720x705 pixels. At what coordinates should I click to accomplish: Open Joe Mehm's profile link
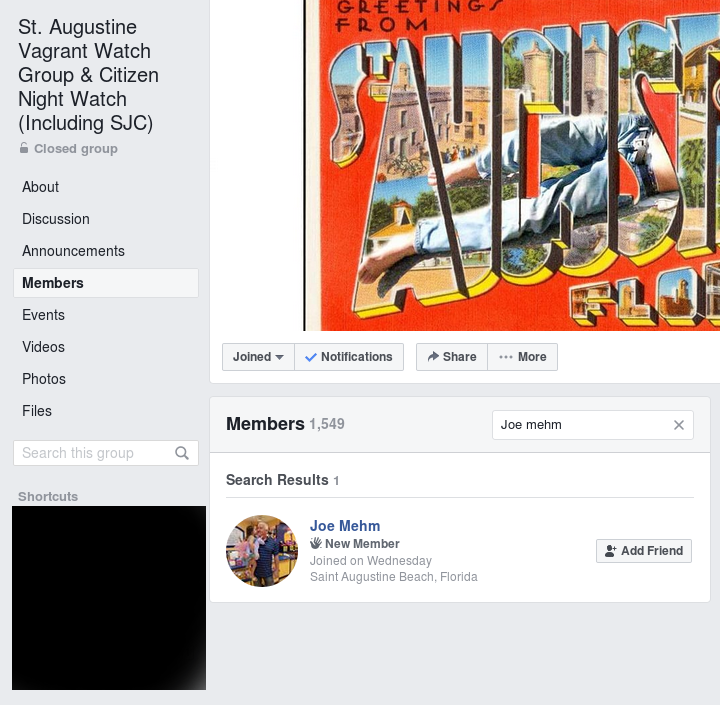click(345, 526)
